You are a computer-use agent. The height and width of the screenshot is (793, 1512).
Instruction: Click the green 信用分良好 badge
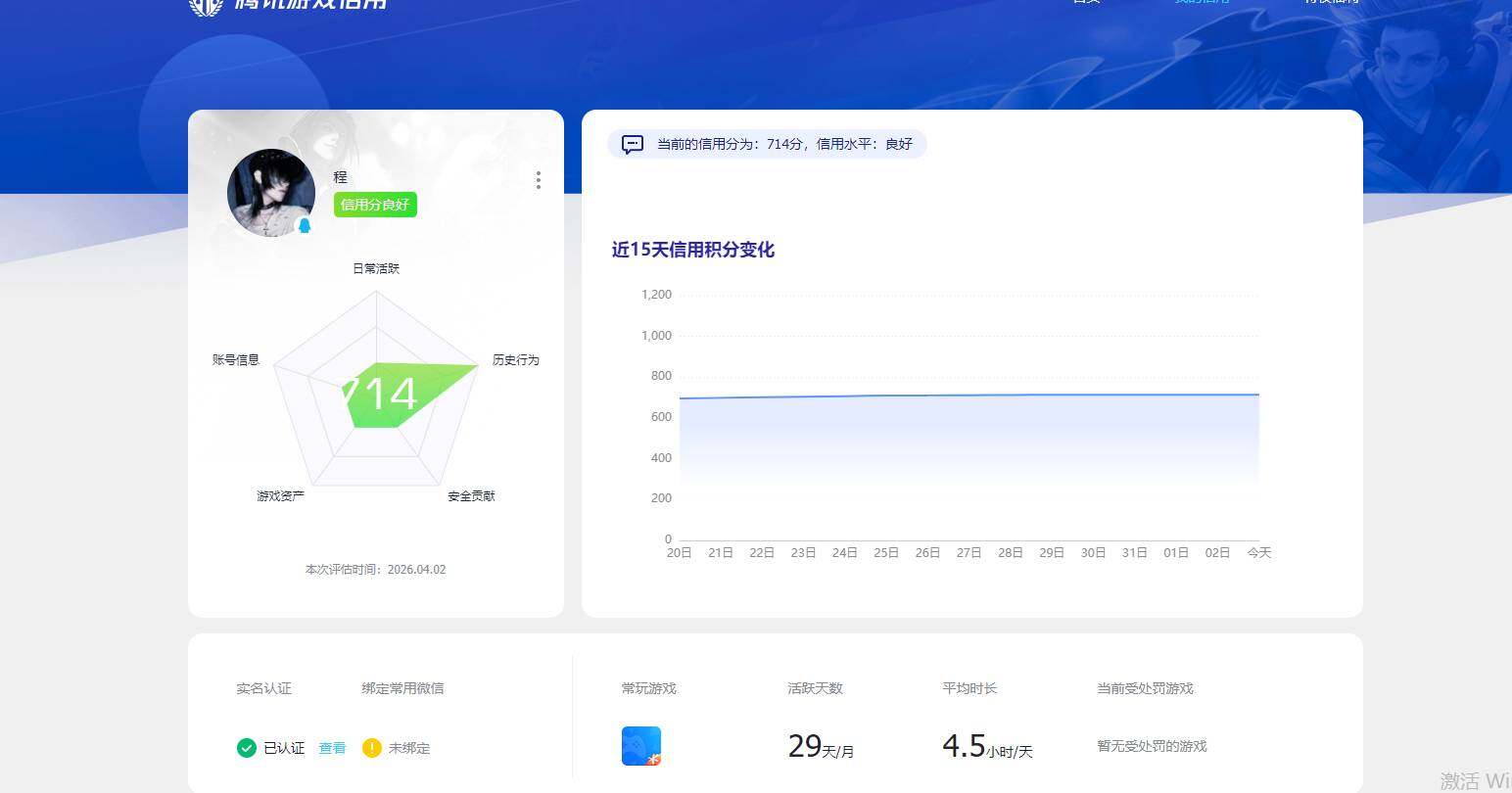pyautogui.click(x=375, y=205)
